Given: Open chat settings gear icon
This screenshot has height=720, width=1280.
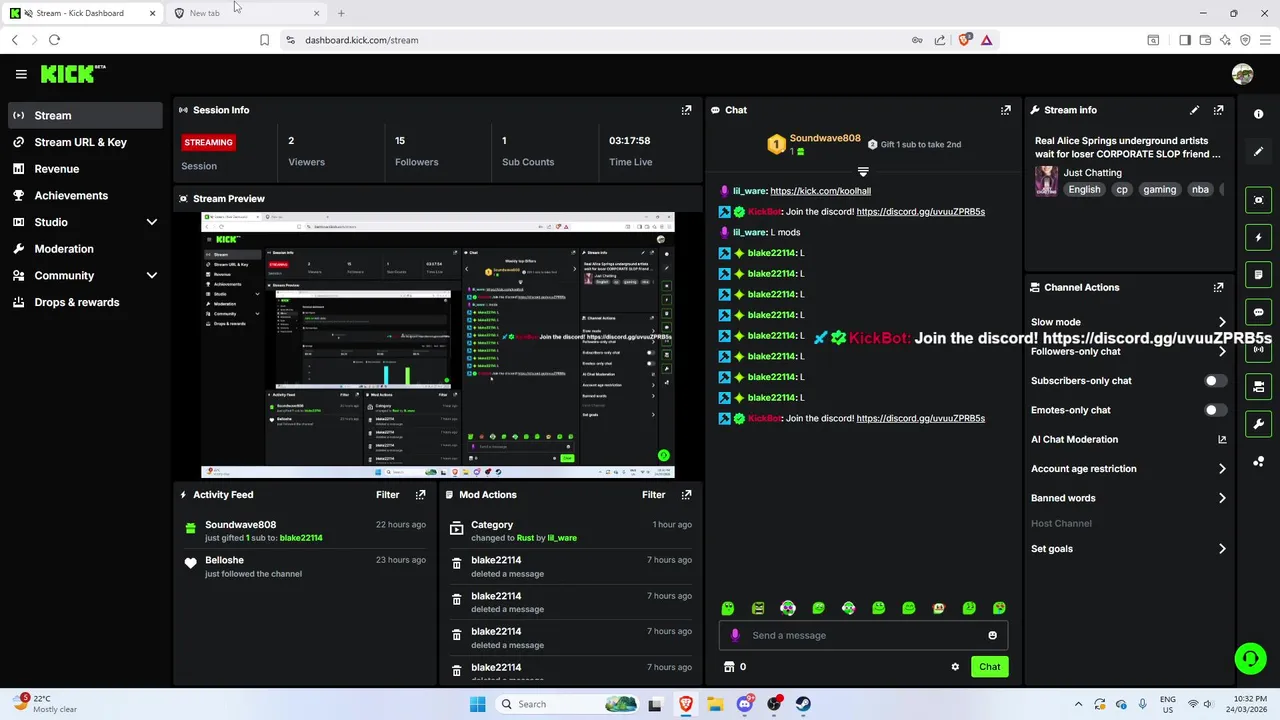Looking at the screenshot, I should 955,667.
